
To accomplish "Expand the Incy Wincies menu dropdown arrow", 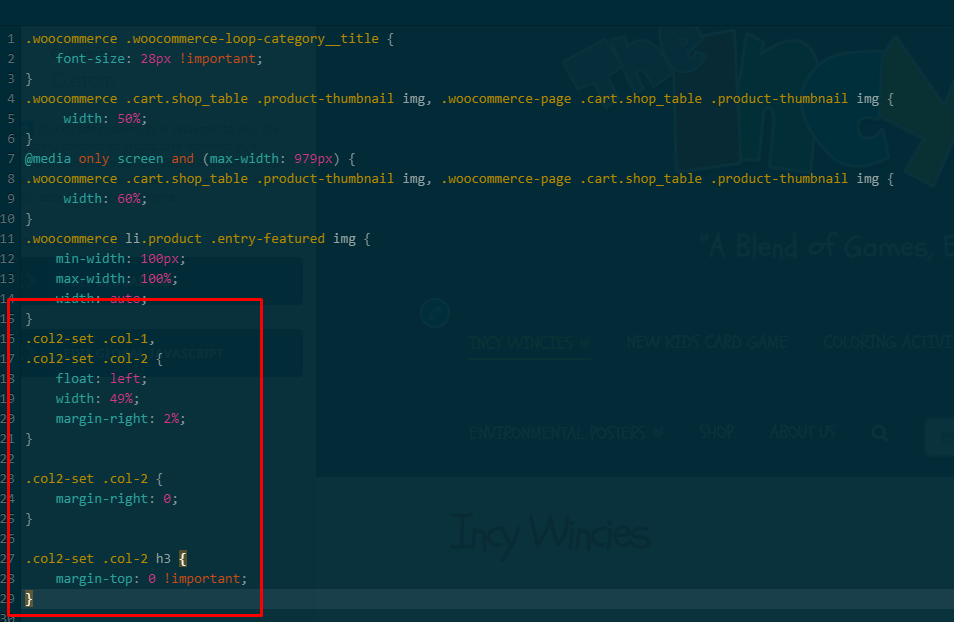I will pos(584,344).
